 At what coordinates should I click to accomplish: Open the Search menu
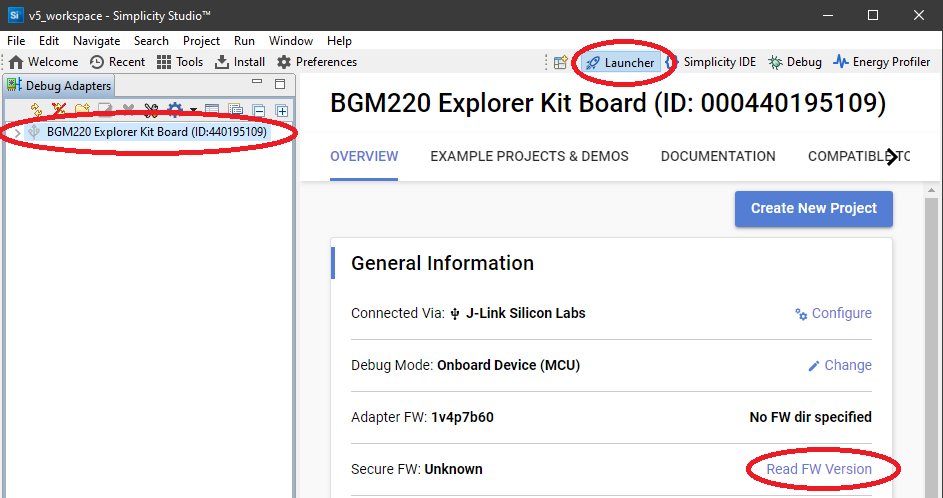151,41
